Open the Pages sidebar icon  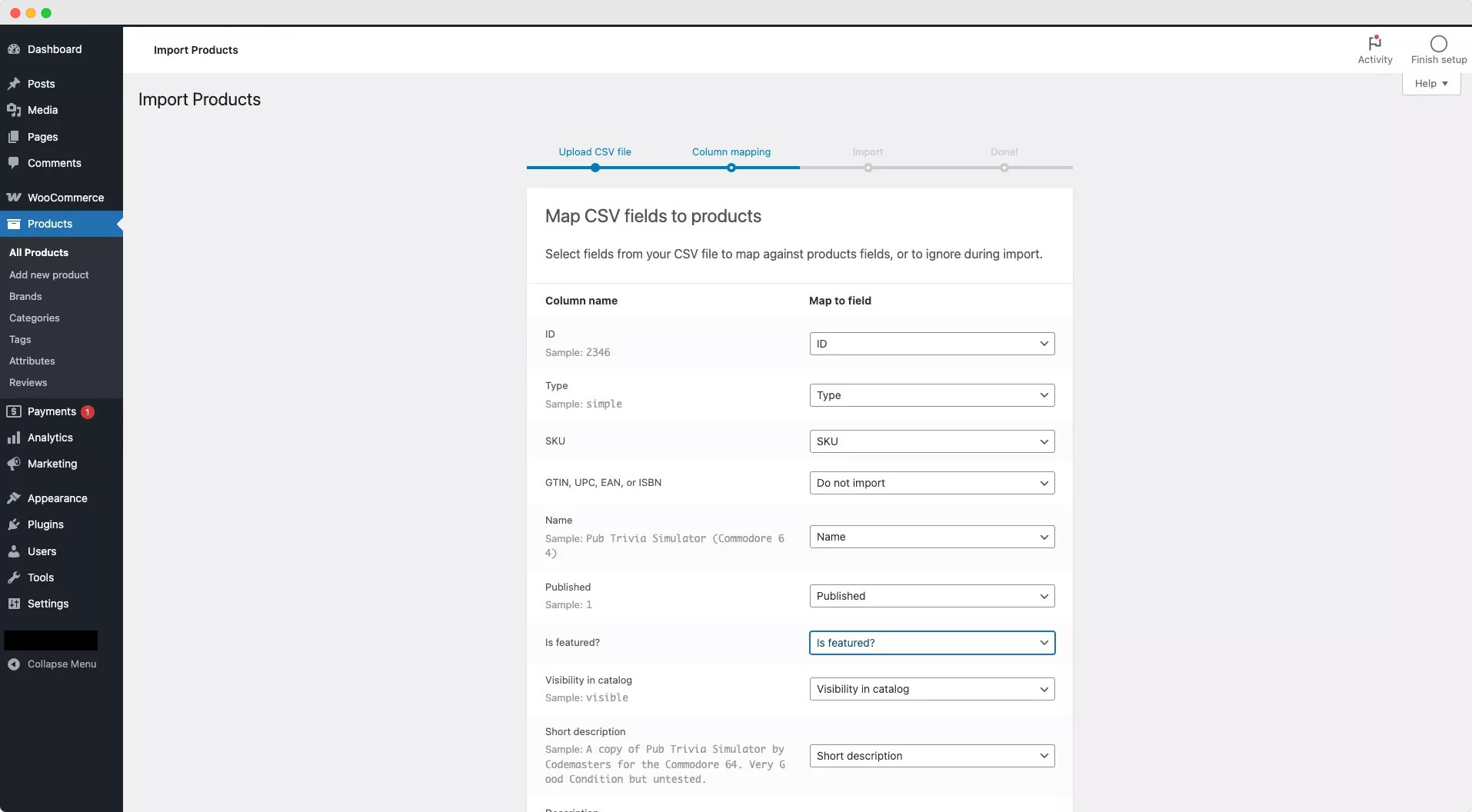coord(14,137)
